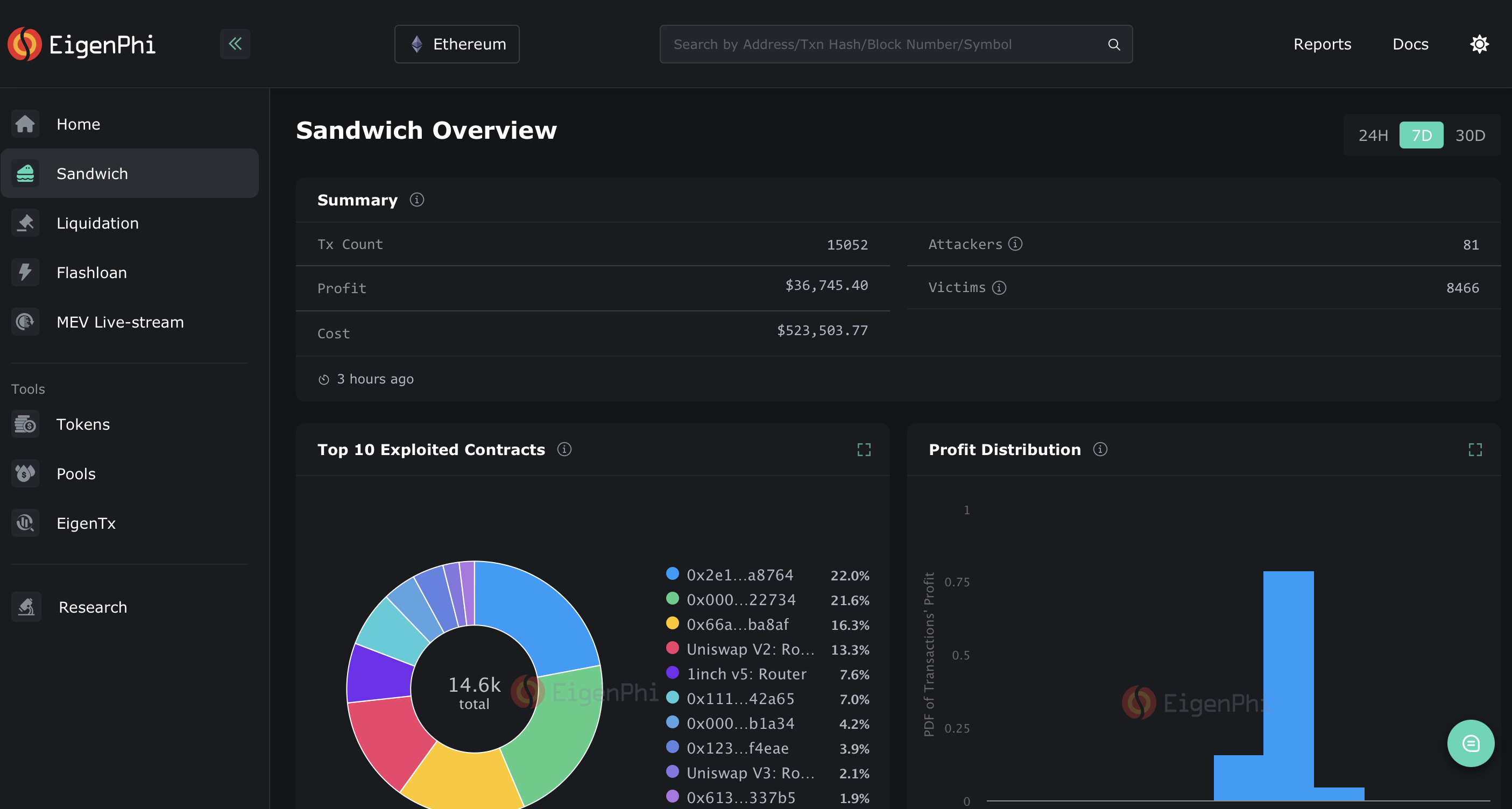Open the chat support bubble

pos(1471,743)
